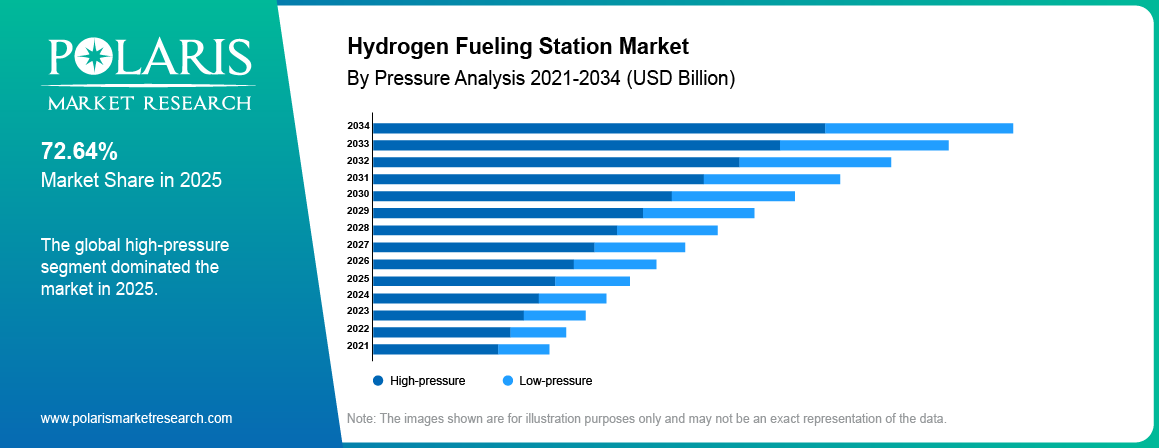The width and height of the screenshot is (1159, 448).
Task: Click the 'Market Share in 2025' text
Action: point(131,180)
